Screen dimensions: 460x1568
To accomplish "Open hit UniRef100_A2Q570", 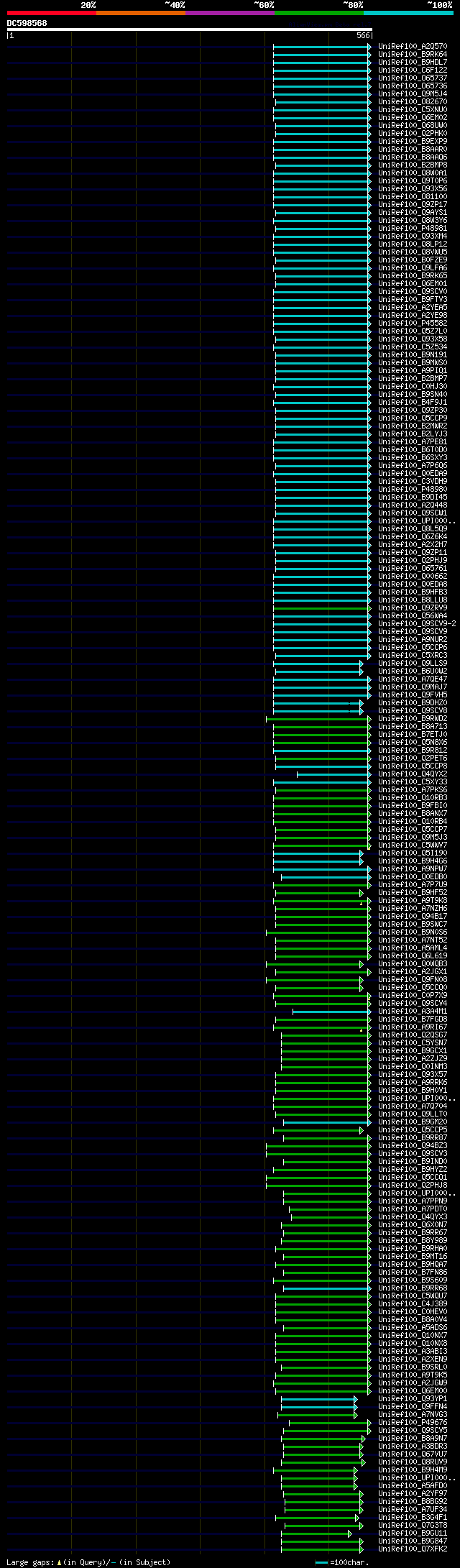I will [413, 47].
